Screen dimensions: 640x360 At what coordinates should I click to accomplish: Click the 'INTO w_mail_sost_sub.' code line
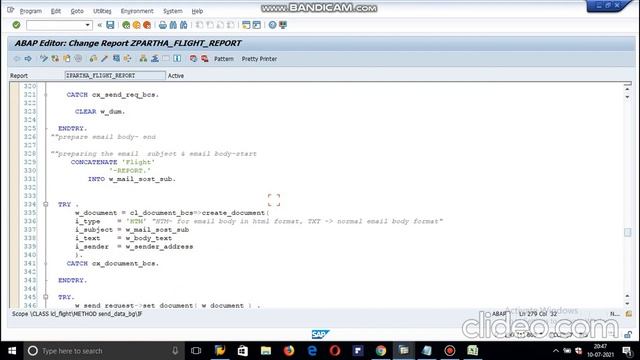click(x=131, y=179)
